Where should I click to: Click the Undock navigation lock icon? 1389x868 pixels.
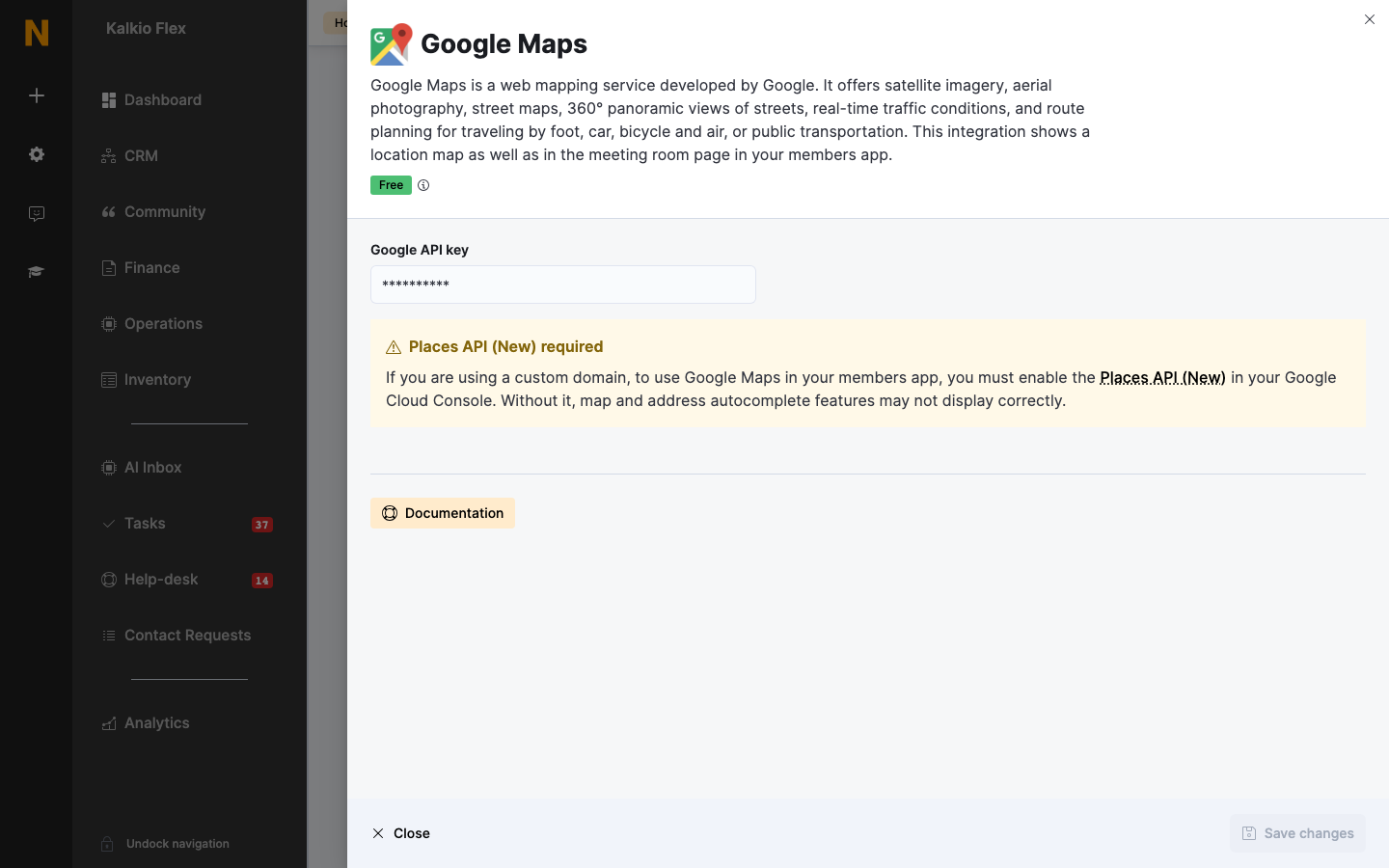[108, 844]
